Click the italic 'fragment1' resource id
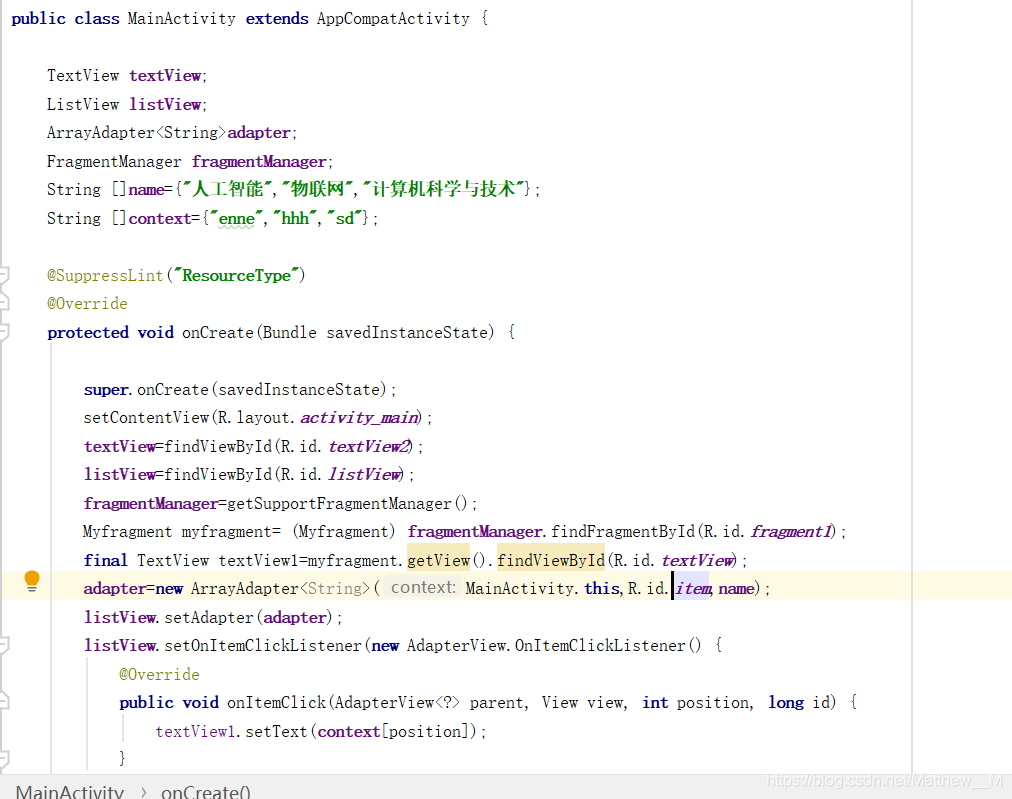 [791, 532]
